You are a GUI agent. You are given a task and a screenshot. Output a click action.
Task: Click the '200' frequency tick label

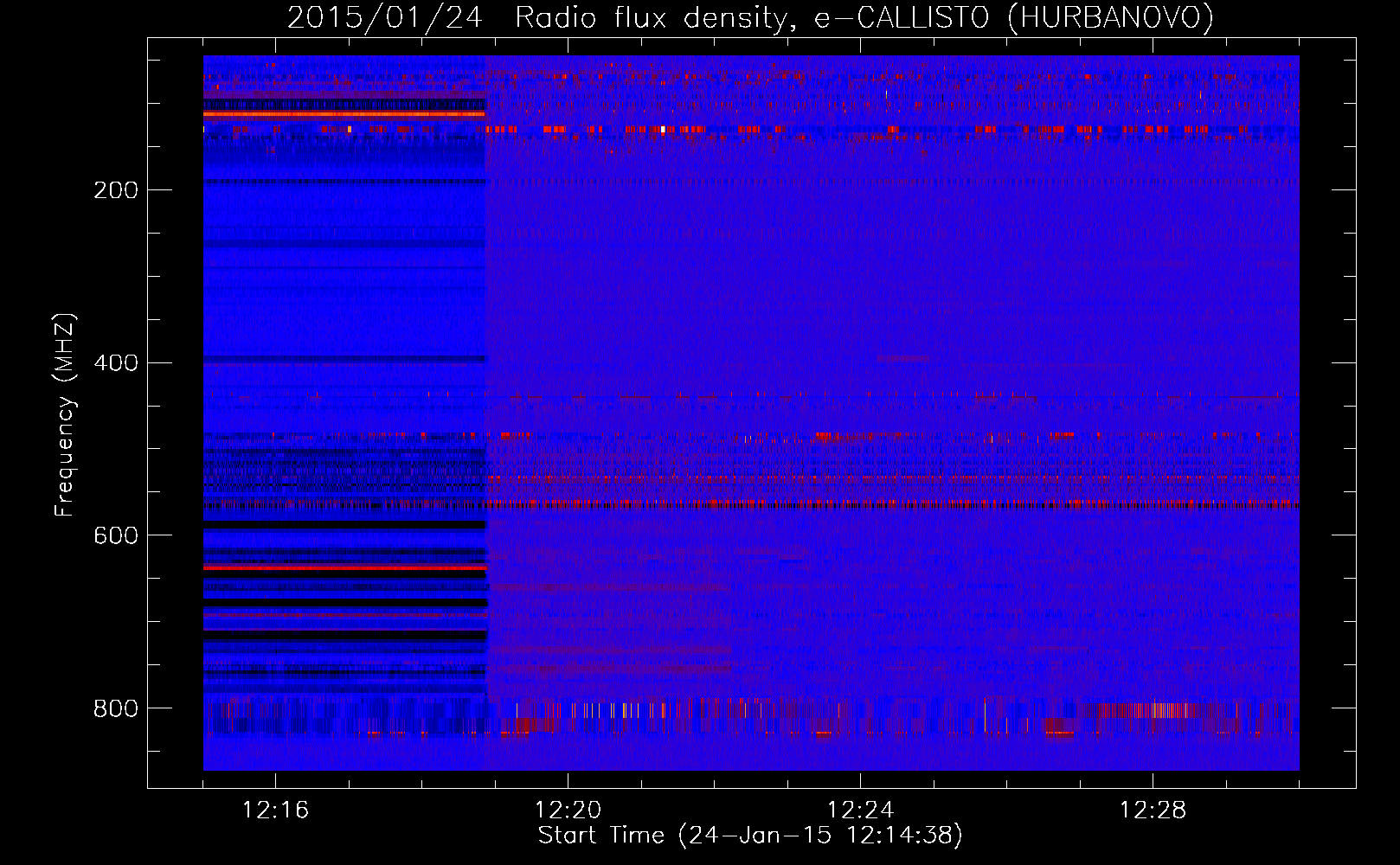116,190
